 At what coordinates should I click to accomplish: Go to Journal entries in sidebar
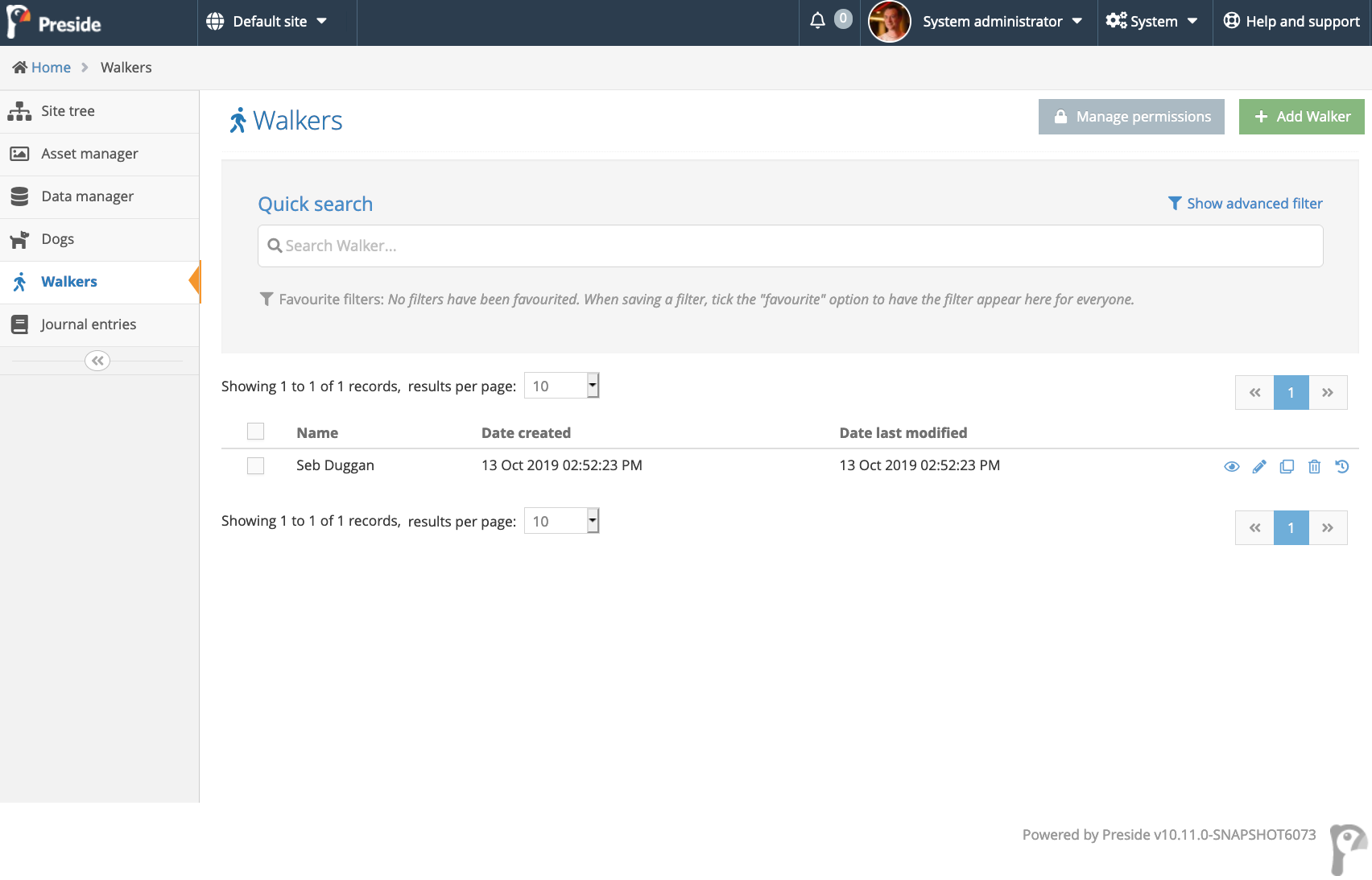89,324
